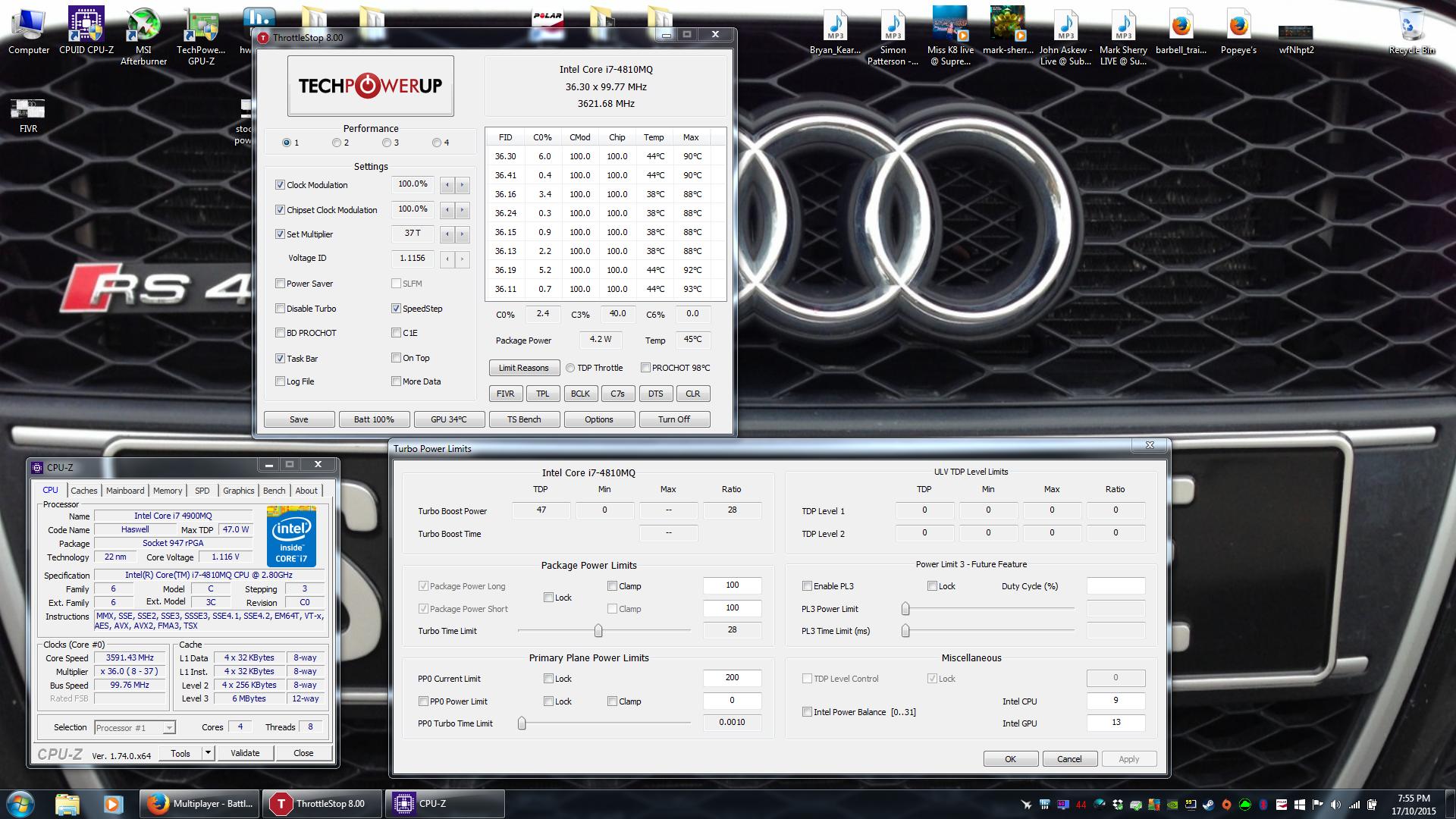Open Windows Explorer from taskbar
Image resolution: width=1456 pixels, height=819 pixels.
pyautogui.click(x=67, y=804)
